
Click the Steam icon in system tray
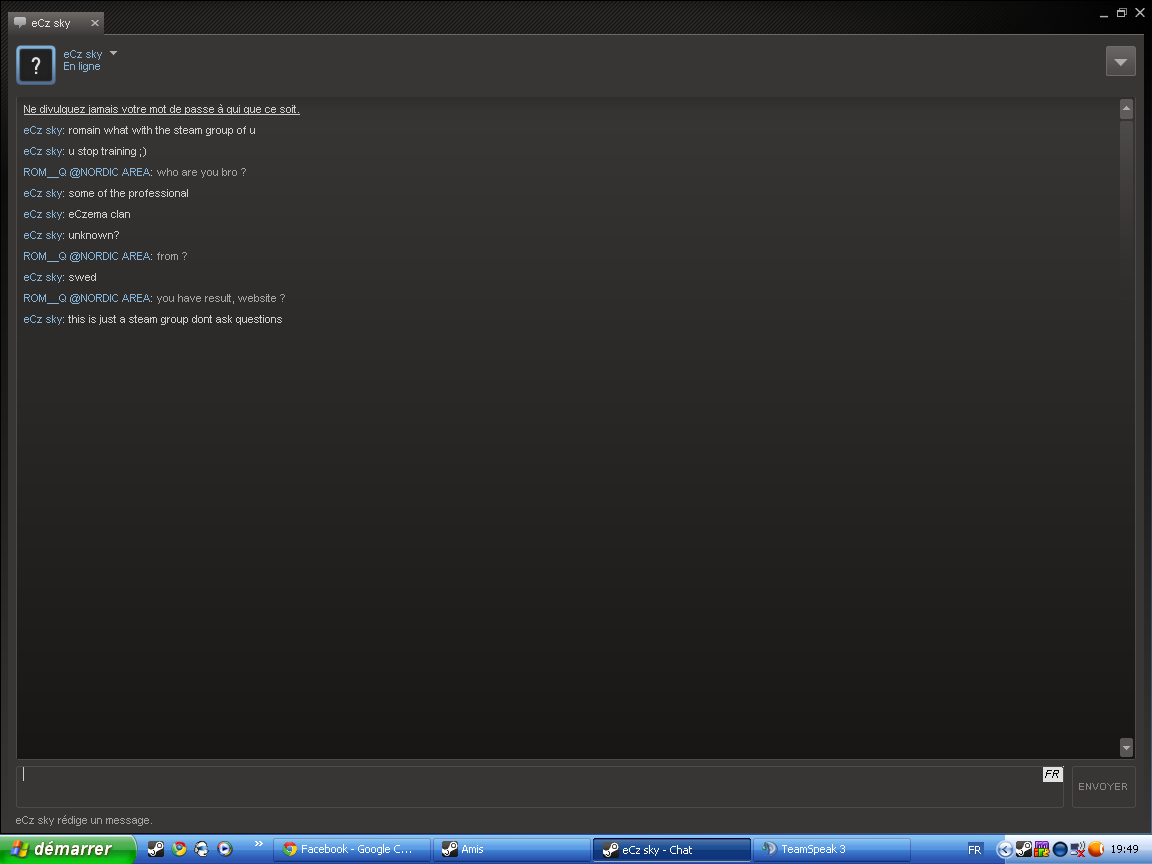[1023, 850]
